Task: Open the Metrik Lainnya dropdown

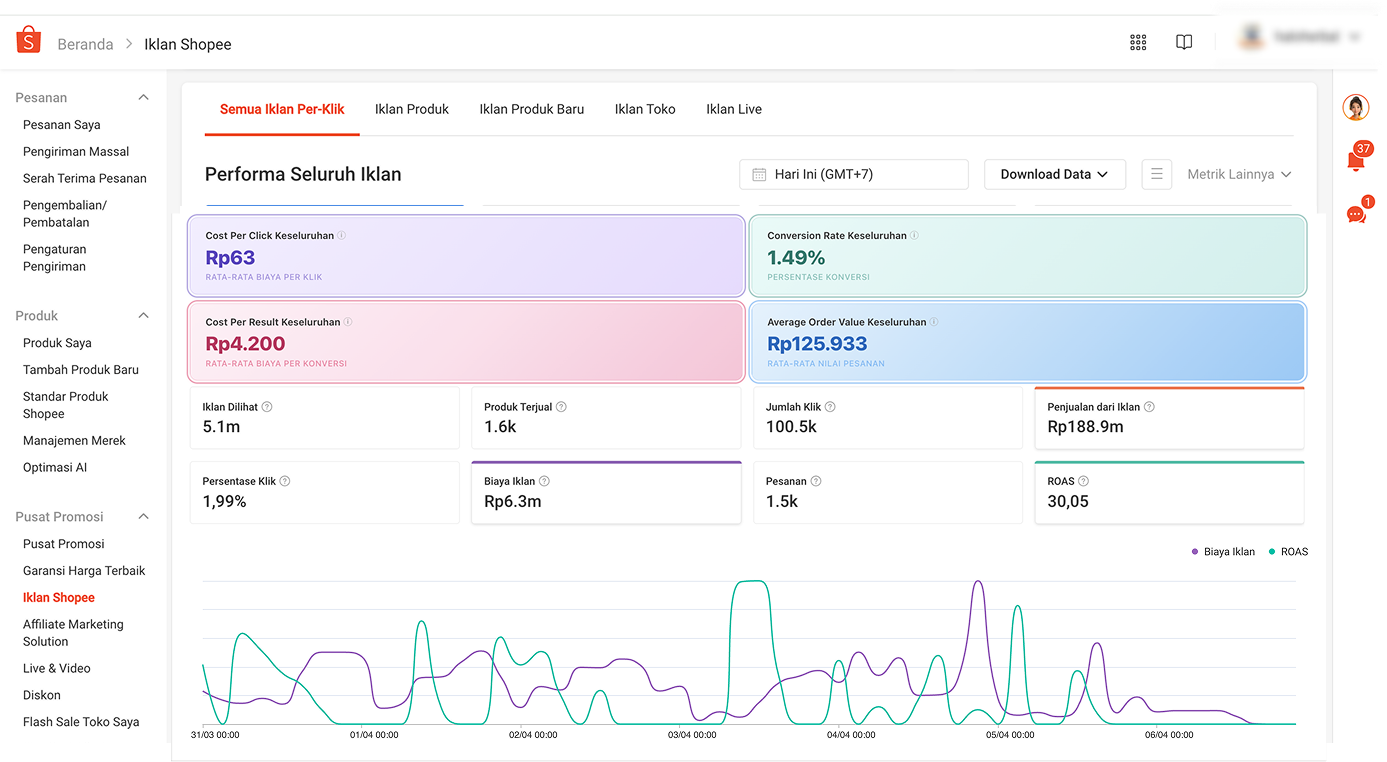Action: tap(1238, 173)
